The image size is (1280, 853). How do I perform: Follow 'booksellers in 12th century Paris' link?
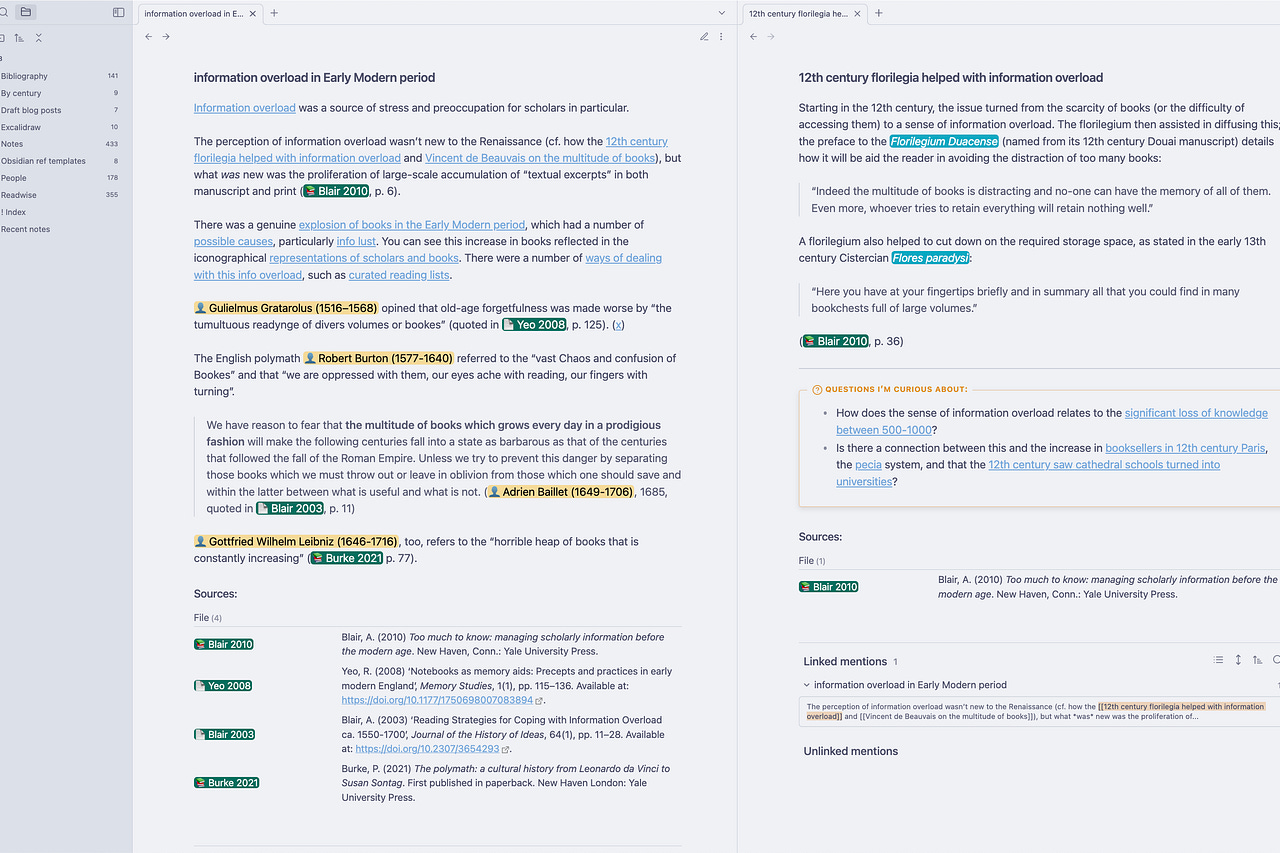coord(1186,448)
